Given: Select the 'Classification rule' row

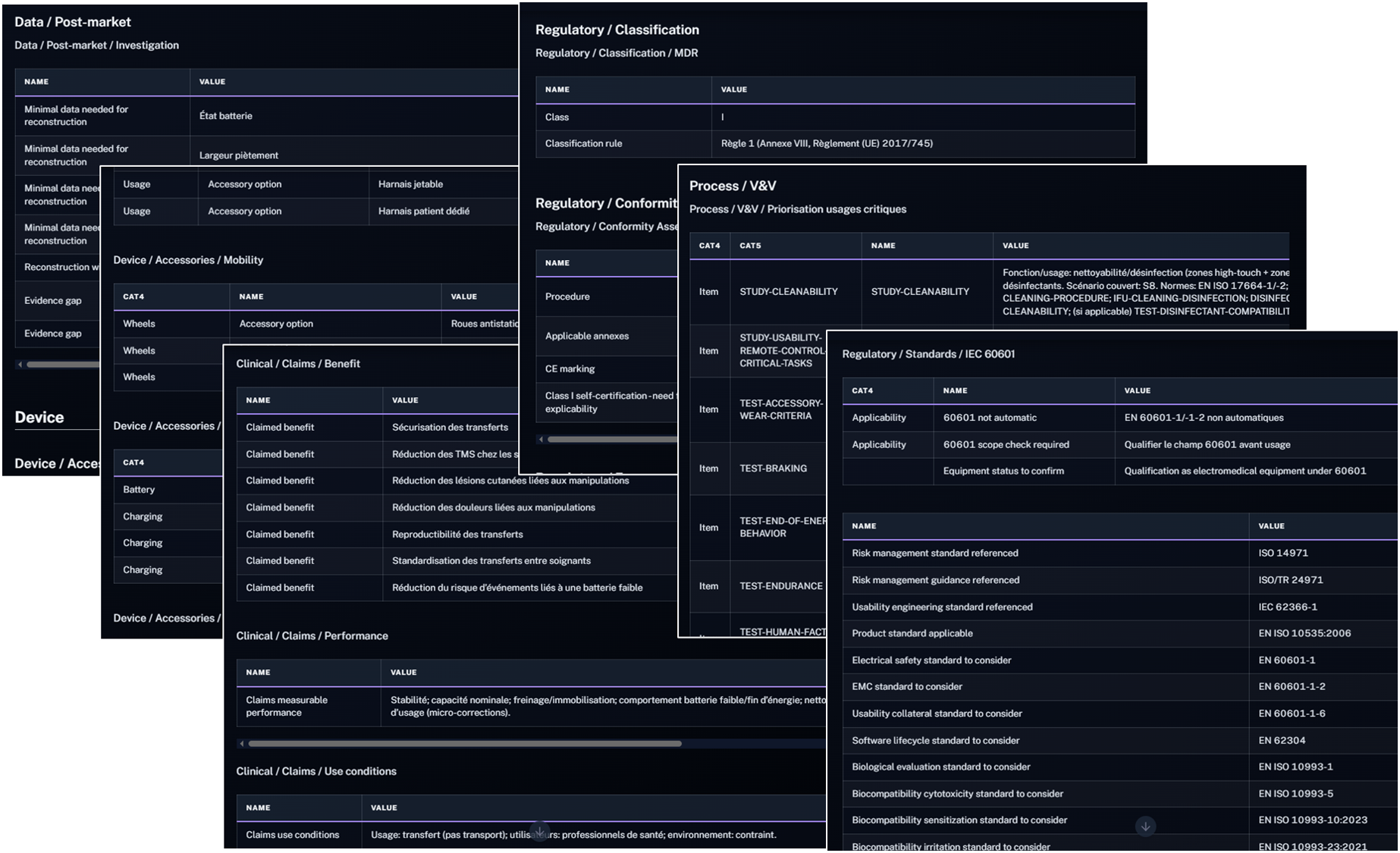Looking at the screenshot, I should (834, 143).
